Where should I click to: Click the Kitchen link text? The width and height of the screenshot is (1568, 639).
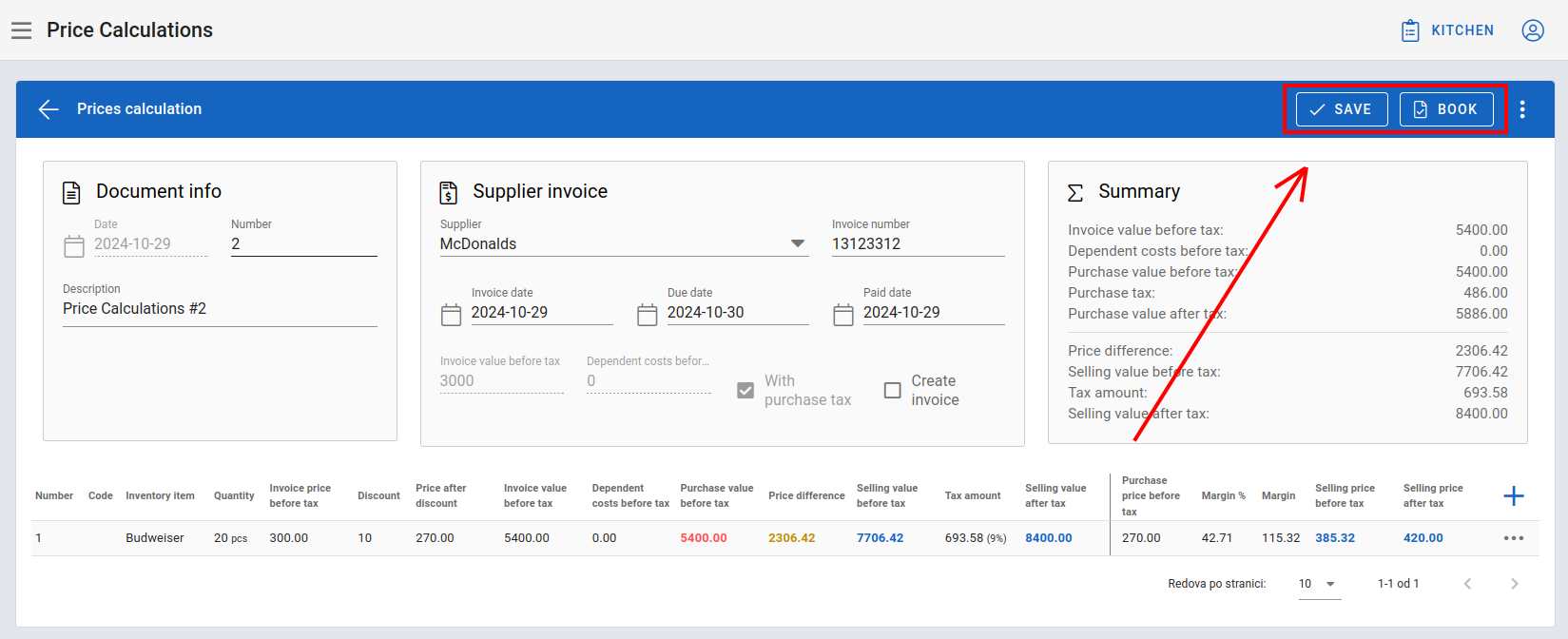[x=1462, y=30]
